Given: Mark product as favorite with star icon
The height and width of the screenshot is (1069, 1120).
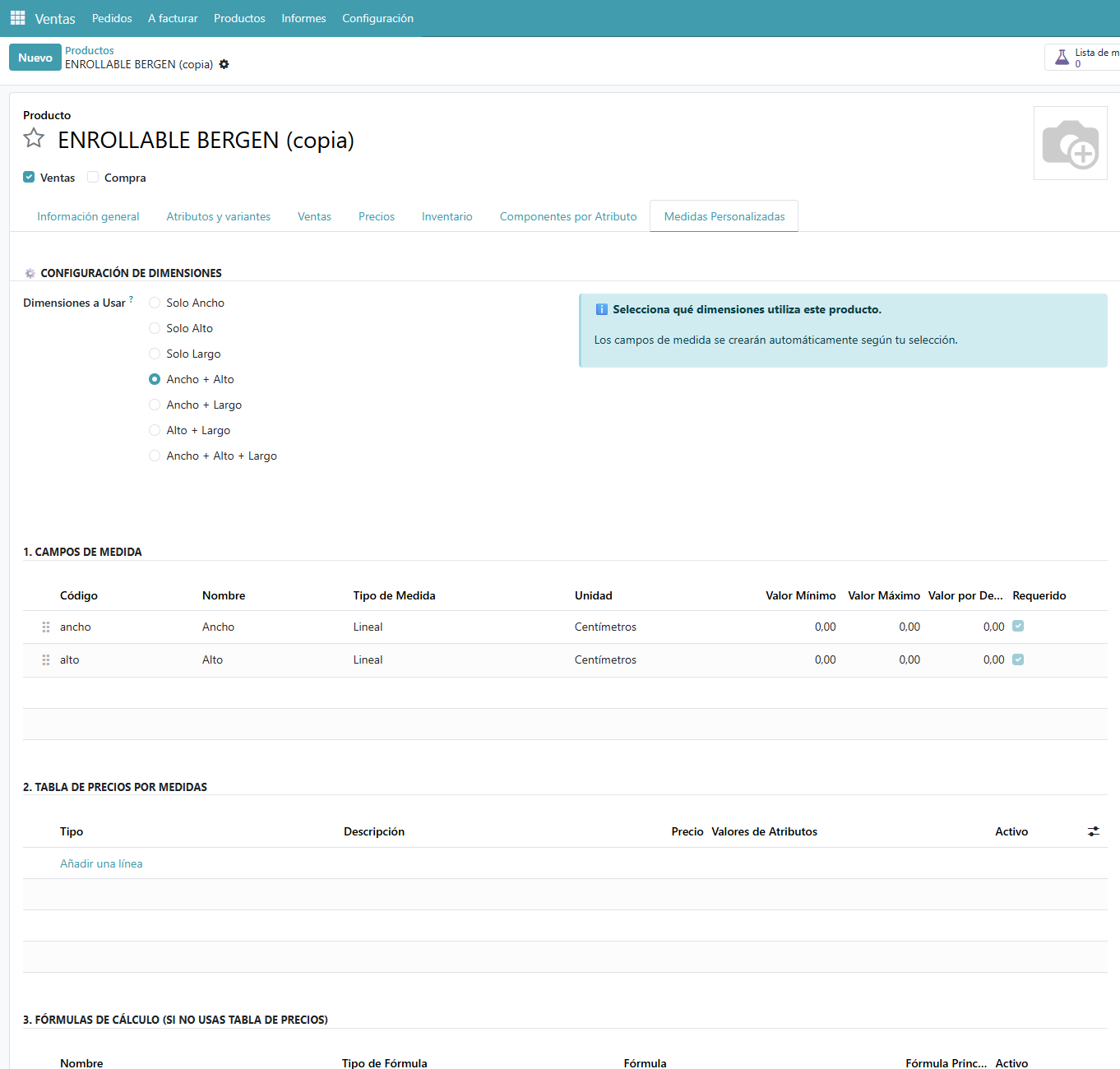Looking at the screenshot, I should click(34, 138).
